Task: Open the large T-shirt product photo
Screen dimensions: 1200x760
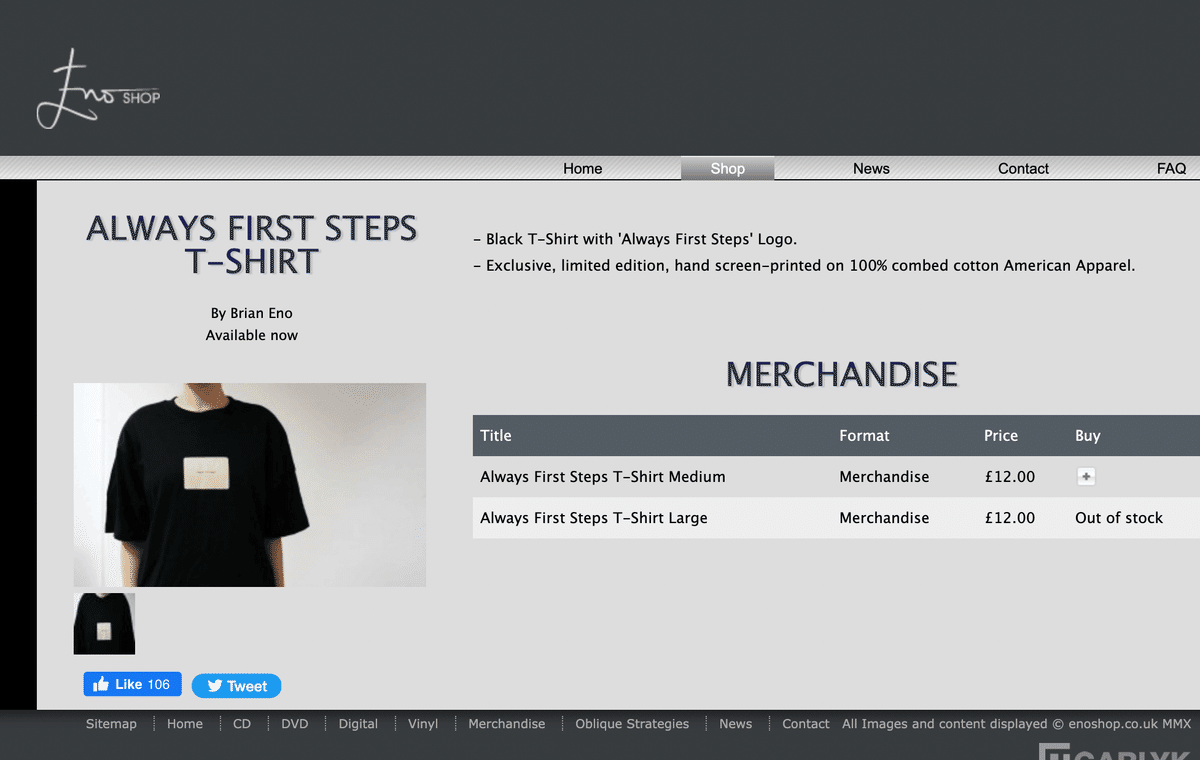Action: pyautogui.click(x=250, y=485)
